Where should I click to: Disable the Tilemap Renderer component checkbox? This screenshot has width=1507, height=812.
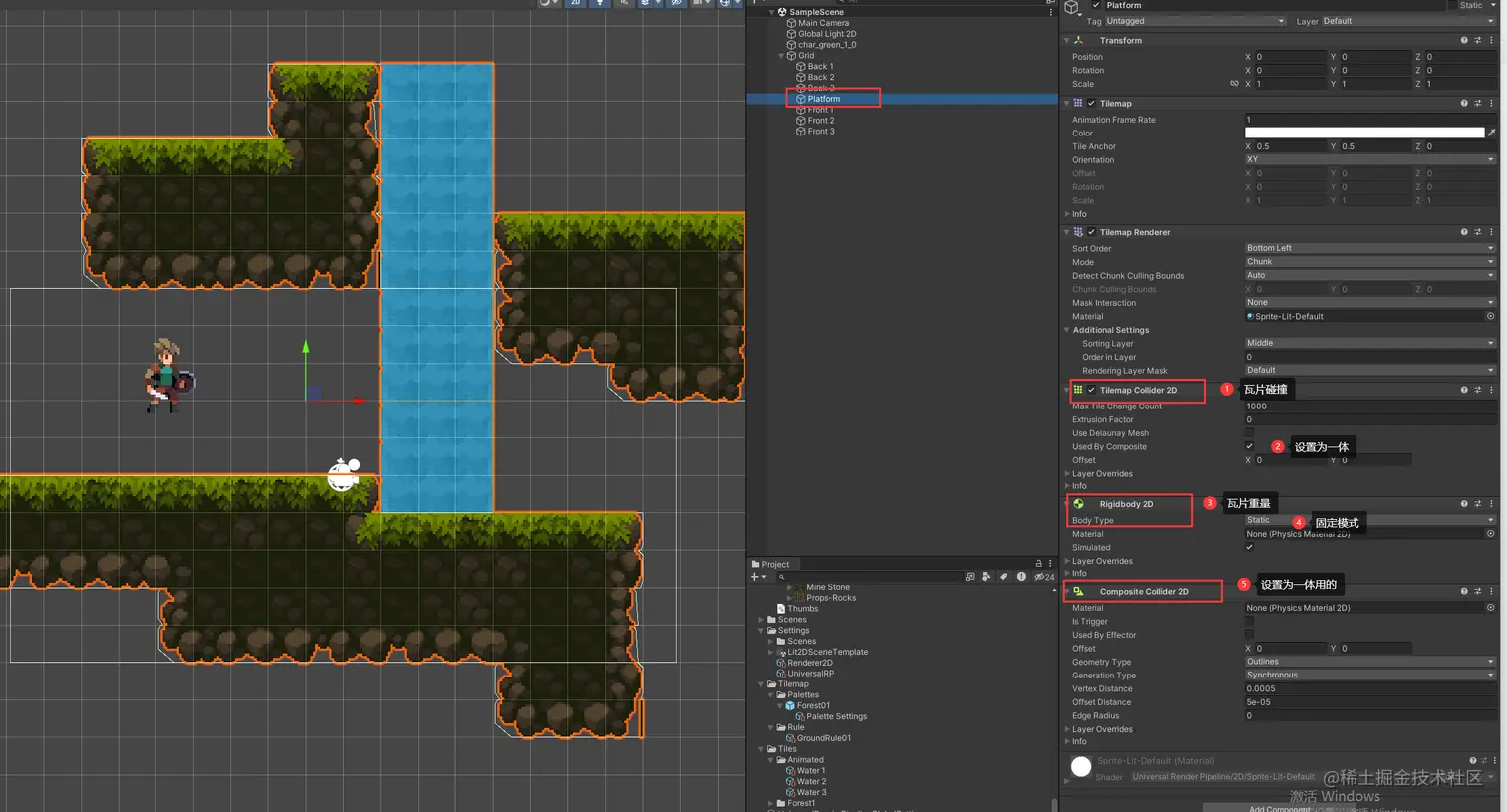[1091, 232]
